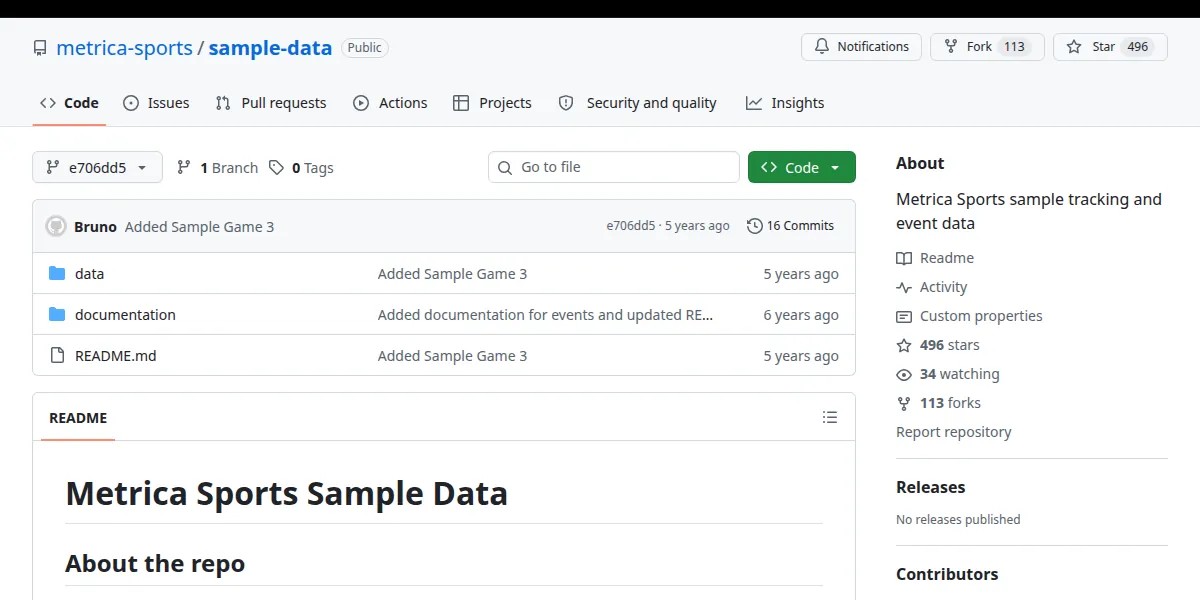Expand the e706dd5 branch selector dropdown

(x=97, y=167)
